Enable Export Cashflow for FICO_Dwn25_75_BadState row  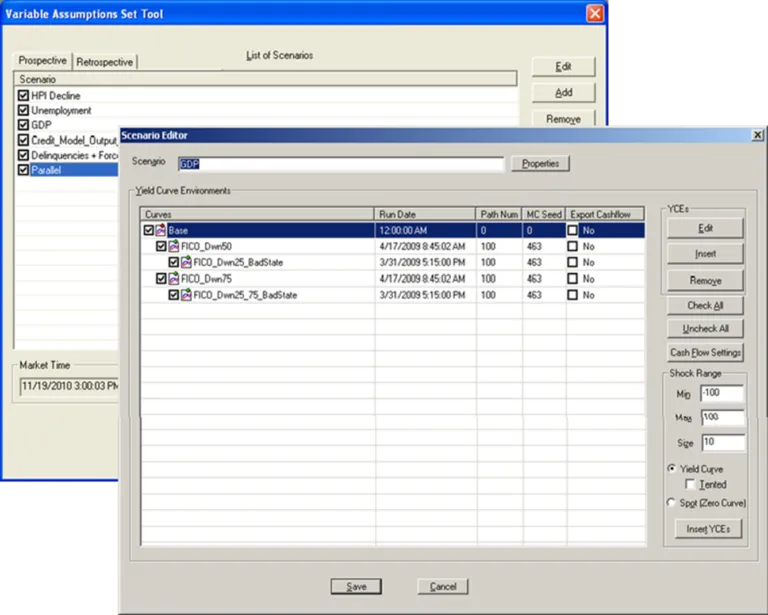point(572,295)
